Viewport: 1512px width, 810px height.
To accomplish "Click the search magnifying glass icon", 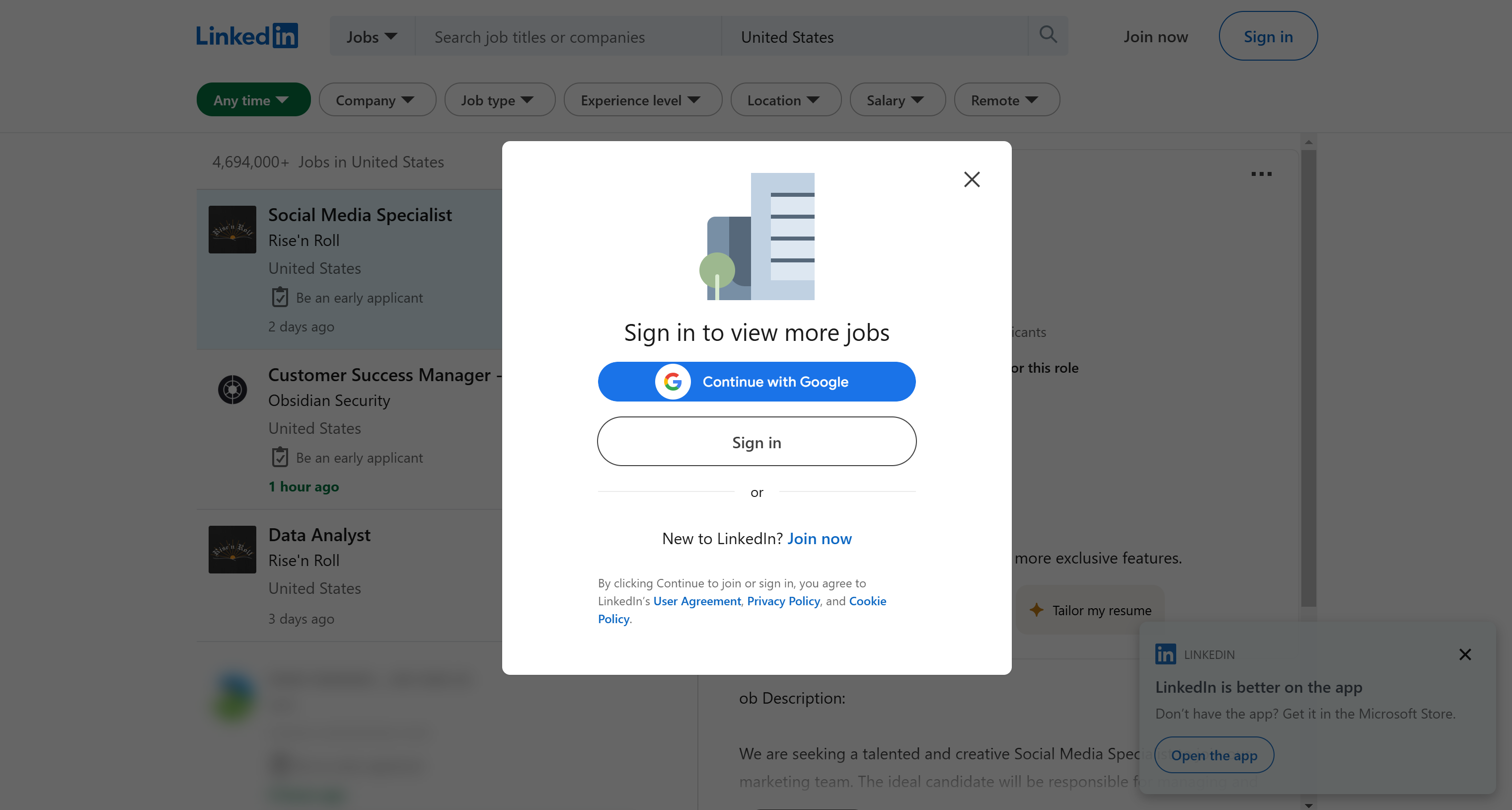I will coord(1048,35).
